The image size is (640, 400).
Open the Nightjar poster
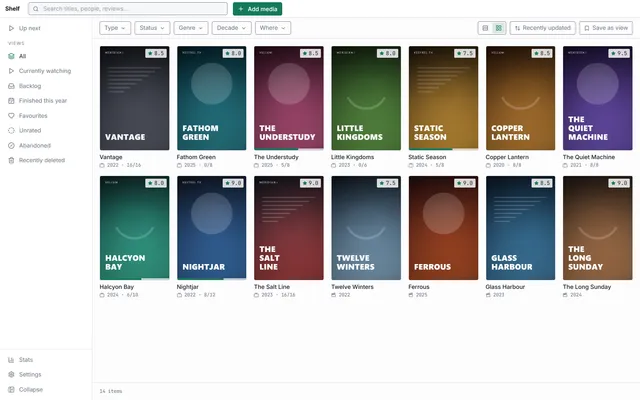coord(211,228)
